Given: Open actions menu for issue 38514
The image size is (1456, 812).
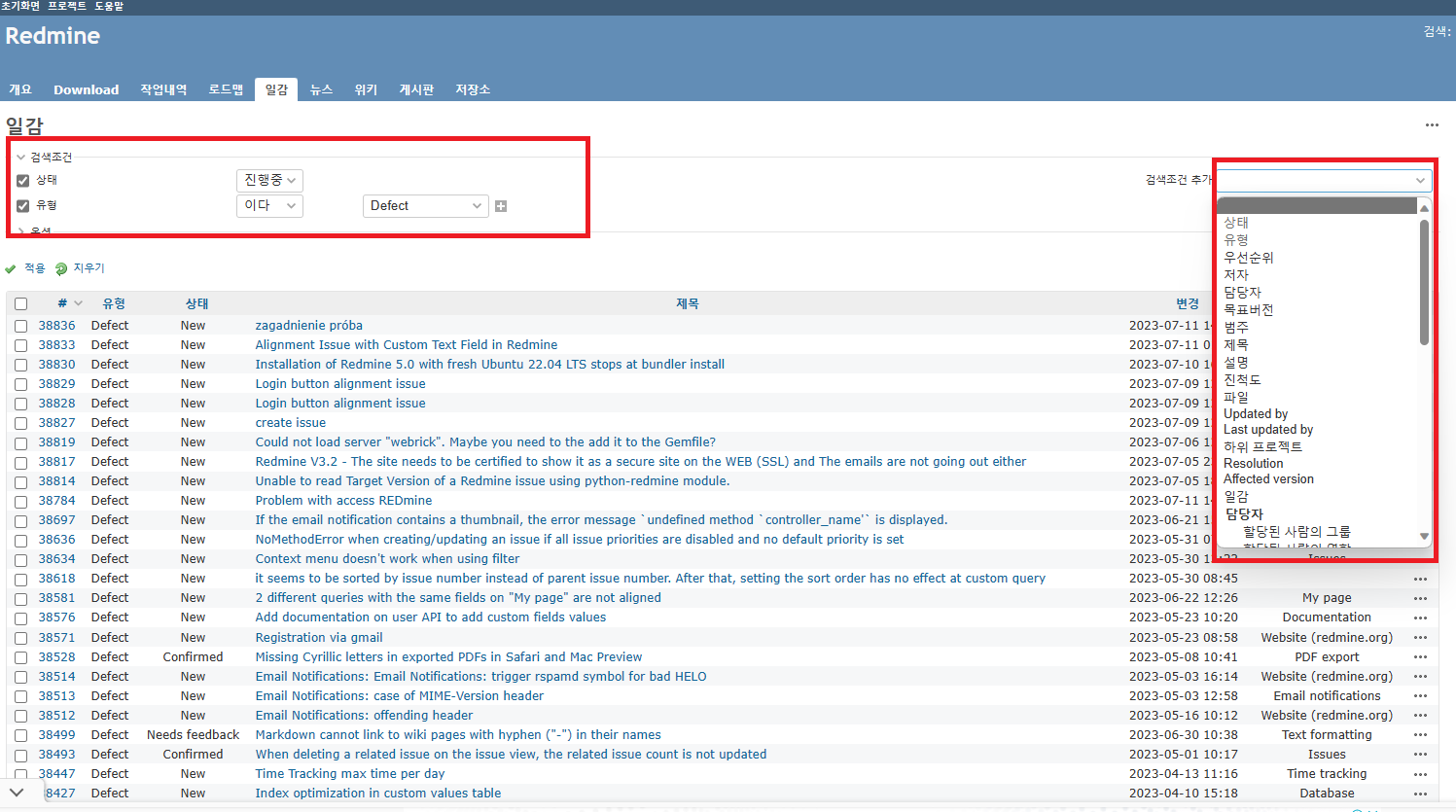Looking at the screenshot, I should click(1421, 677).
